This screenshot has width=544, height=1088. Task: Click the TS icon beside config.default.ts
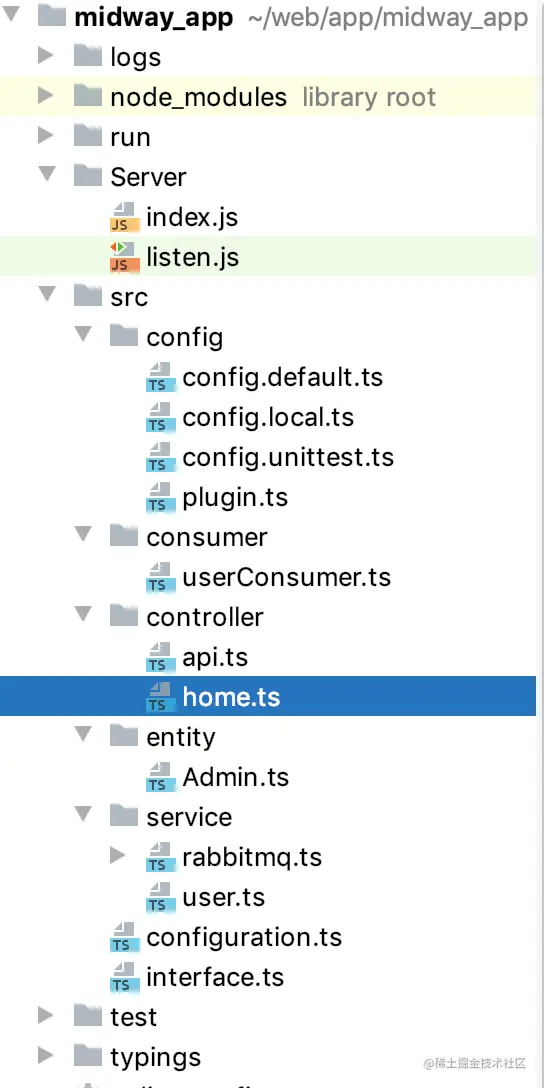(158, 377)
